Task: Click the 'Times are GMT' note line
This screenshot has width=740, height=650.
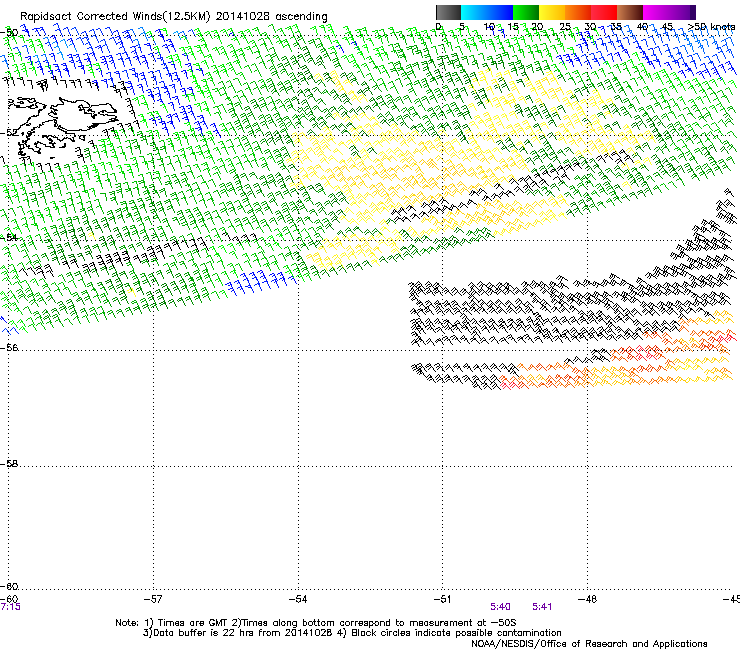Action: point(316,623)
